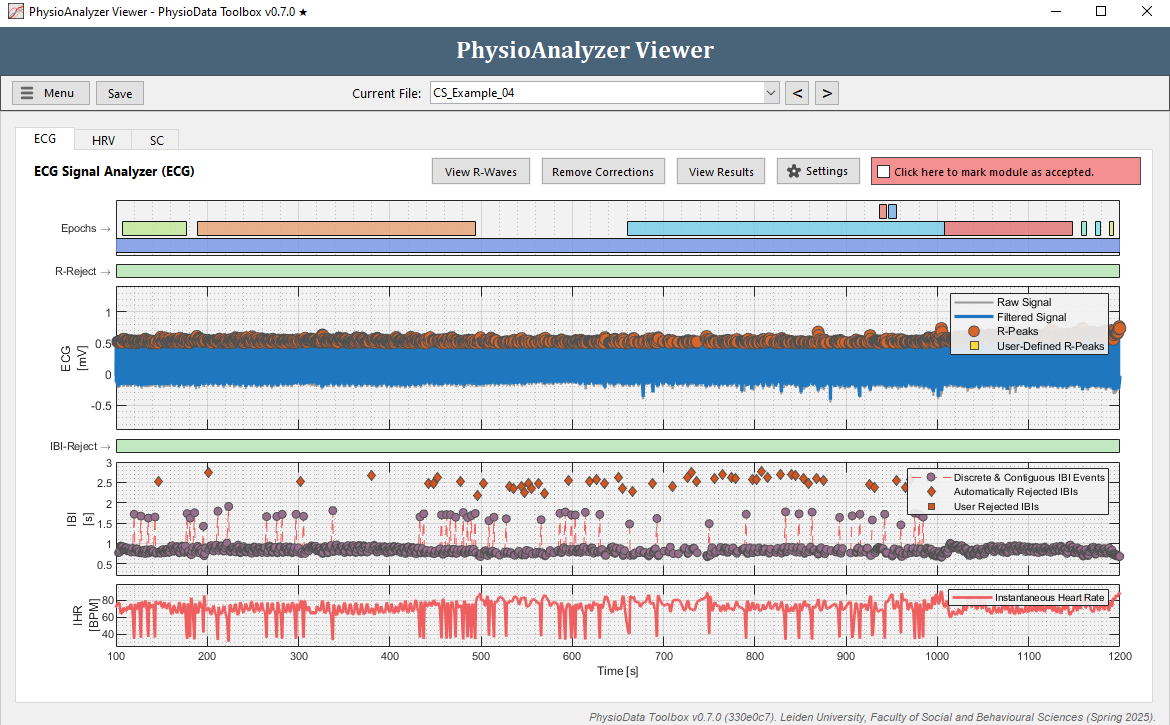Click the Epochs row label

(x=78, y=228)
